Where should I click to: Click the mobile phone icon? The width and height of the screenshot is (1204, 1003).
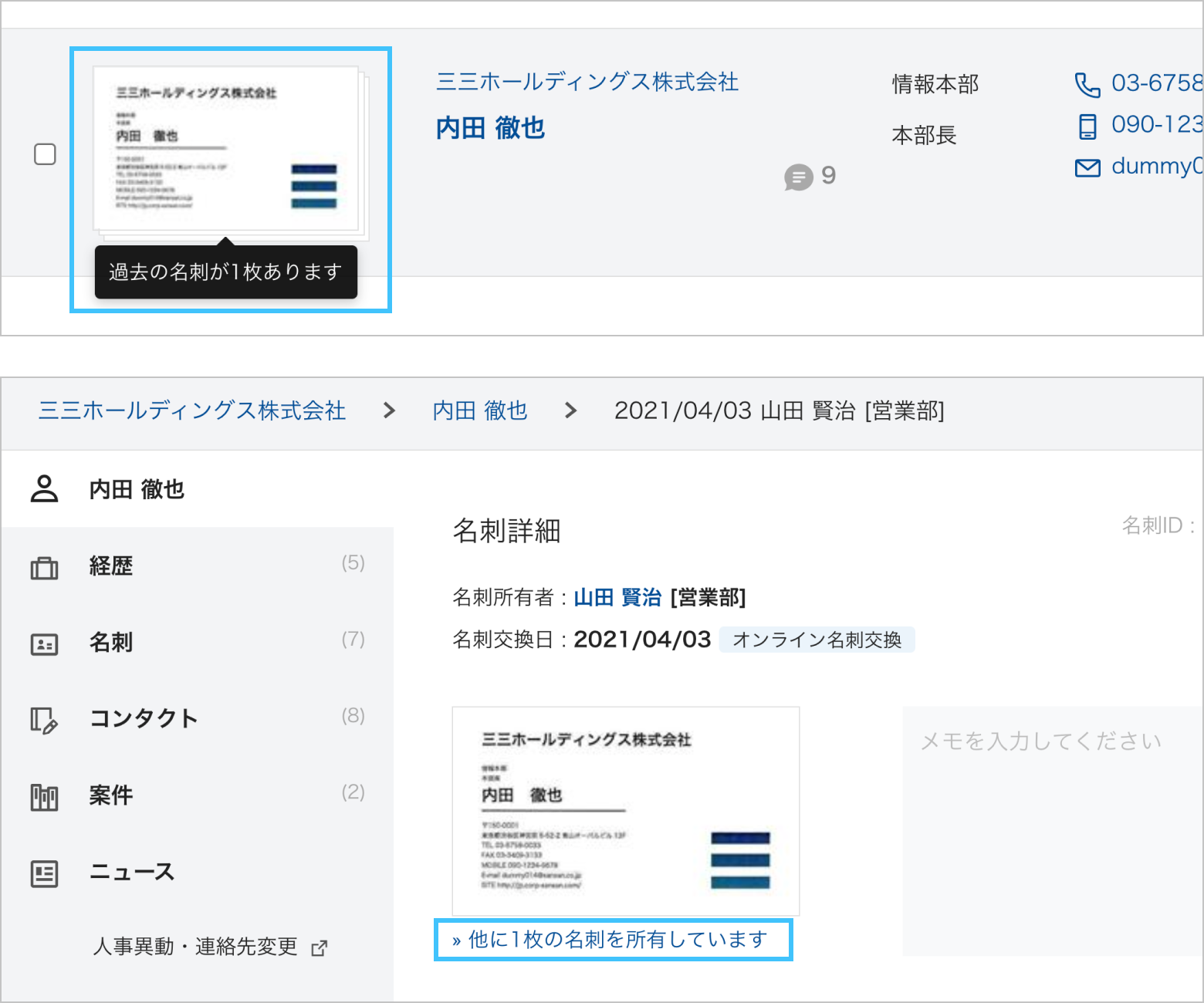pos(1087,126)
